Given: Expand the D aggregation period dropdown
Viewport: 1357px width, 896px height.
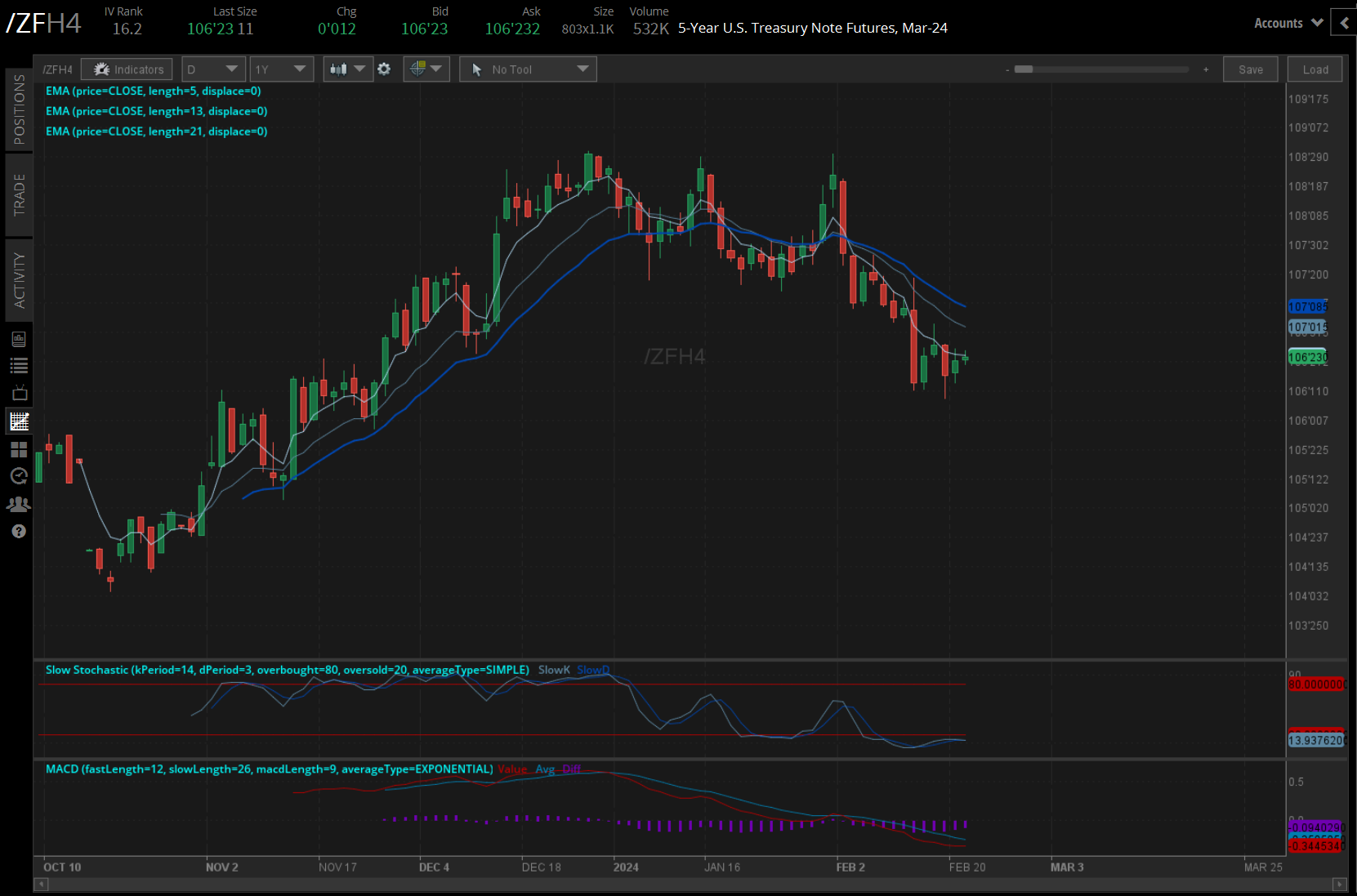Looking at the screenshot, I should [213, 69].
